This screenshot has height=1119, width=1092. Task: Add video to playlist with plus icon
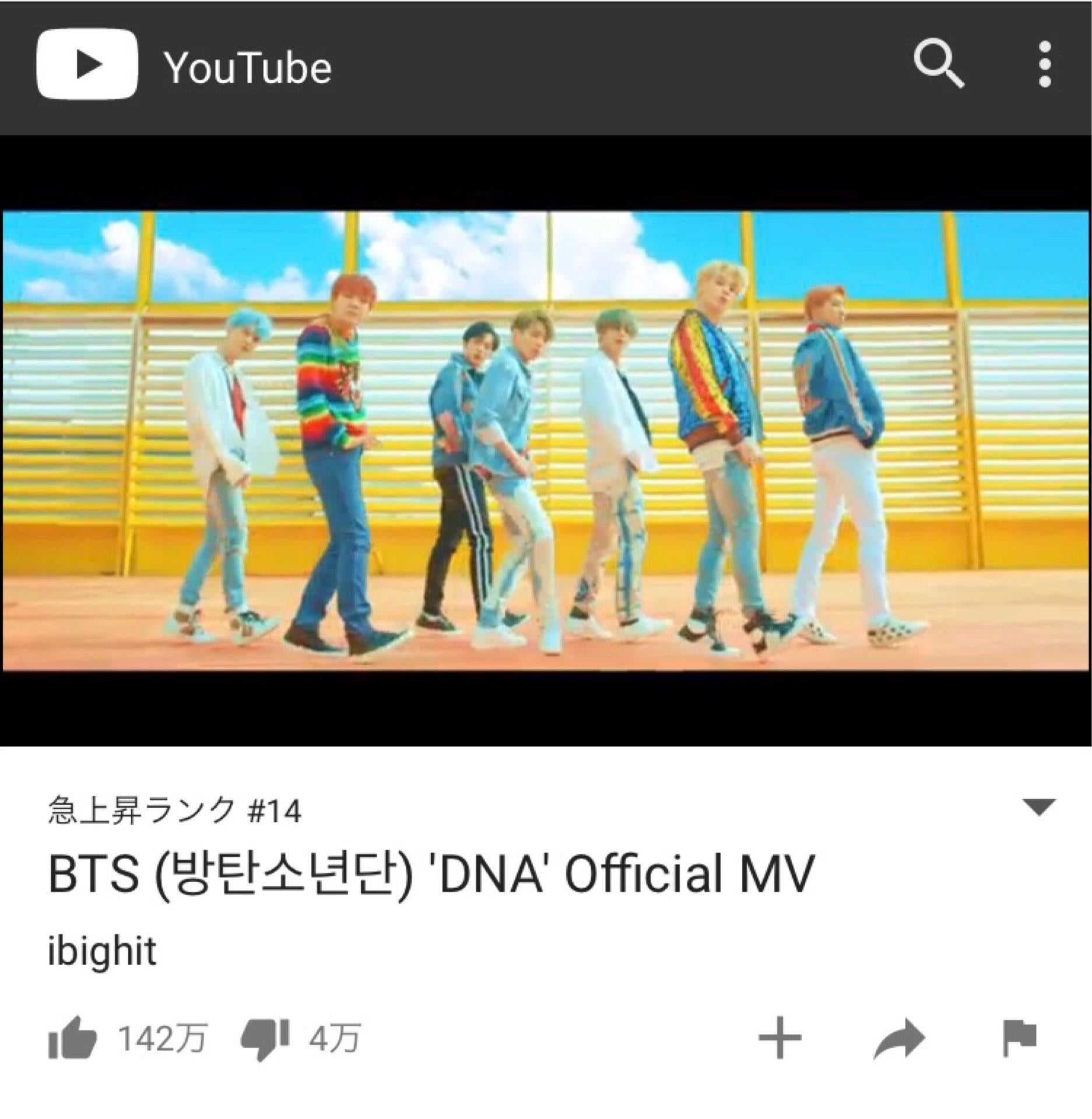point(780,1037)
